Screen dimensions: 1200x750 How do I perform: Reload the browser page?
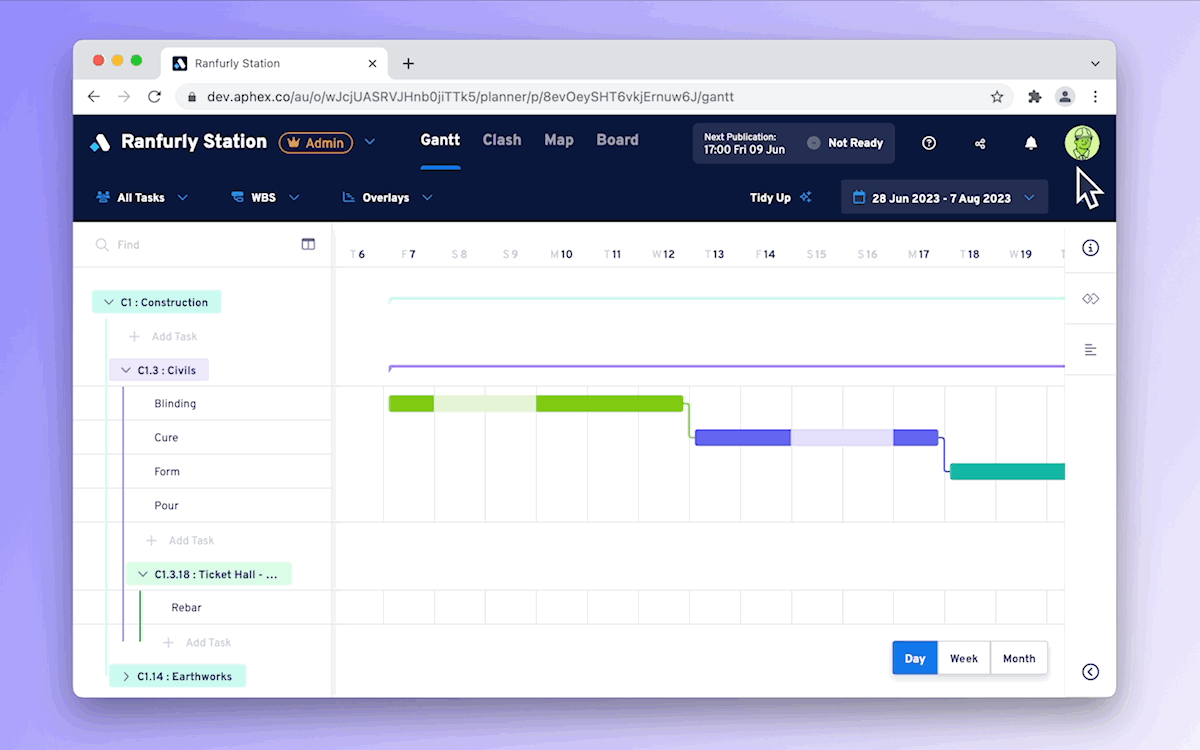tap(154, 97)
